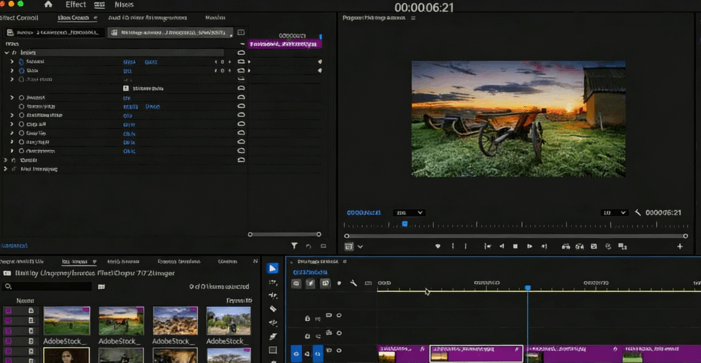
Task: Go to In point in Program Monitor
Action: (488, 246)
